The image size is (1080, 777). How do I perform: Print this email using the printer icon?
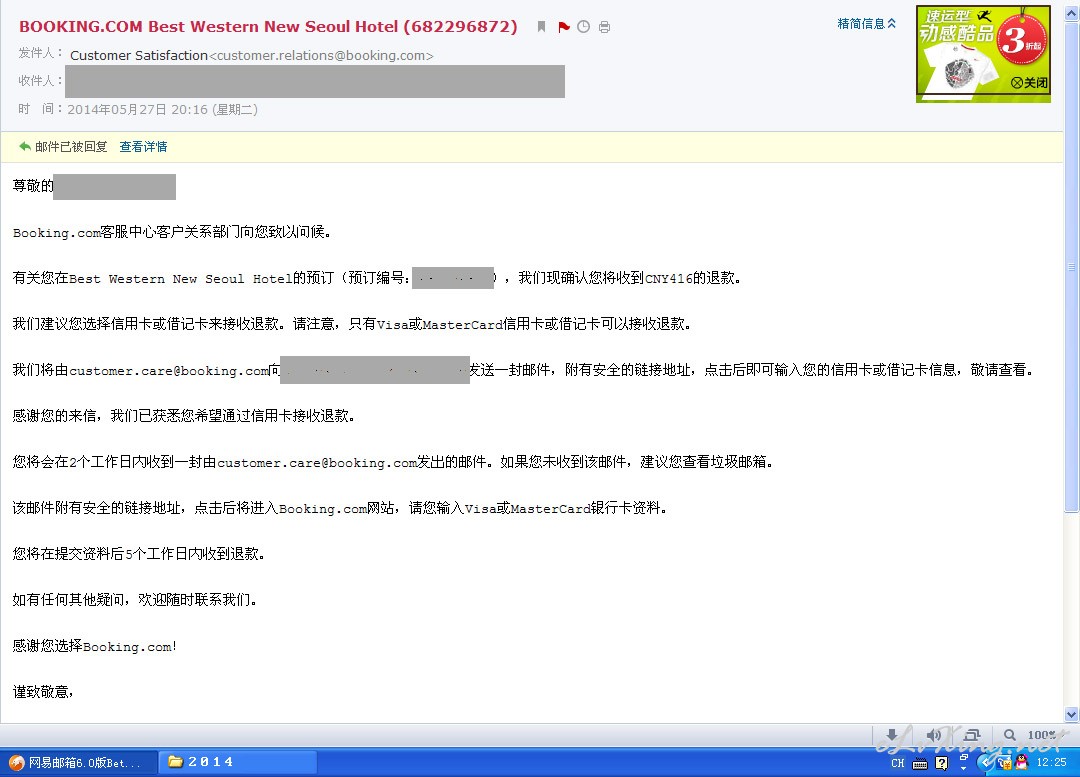604,27
